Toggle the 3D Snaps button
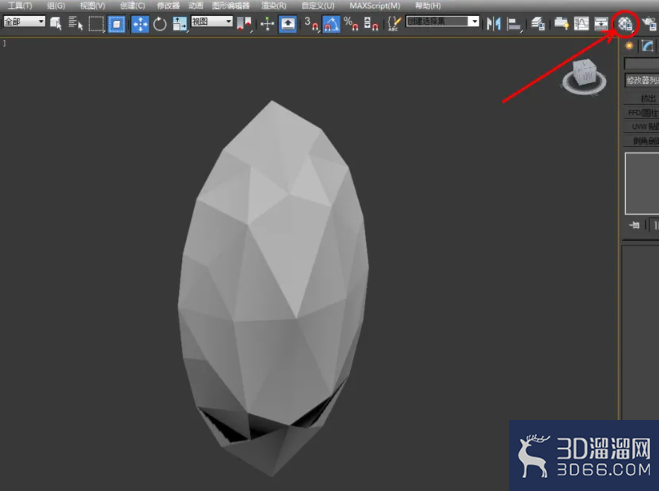Image resolution: width=659 pixels, height=491 pixels. pyautogui.click(x=311, y=24)
